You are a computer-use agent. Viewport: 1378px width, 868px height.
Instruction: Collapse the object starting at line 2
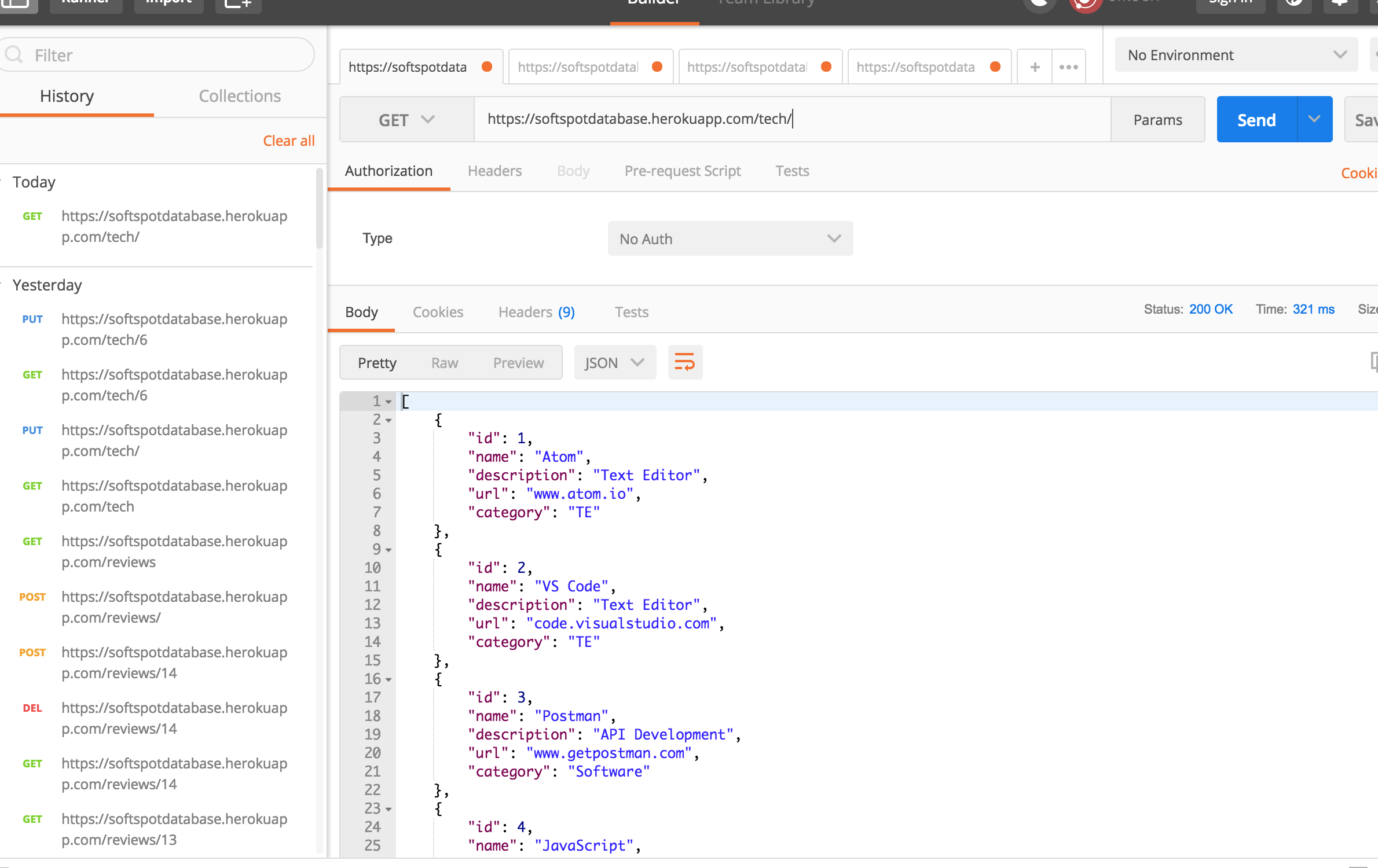click(x=389, y=420)
